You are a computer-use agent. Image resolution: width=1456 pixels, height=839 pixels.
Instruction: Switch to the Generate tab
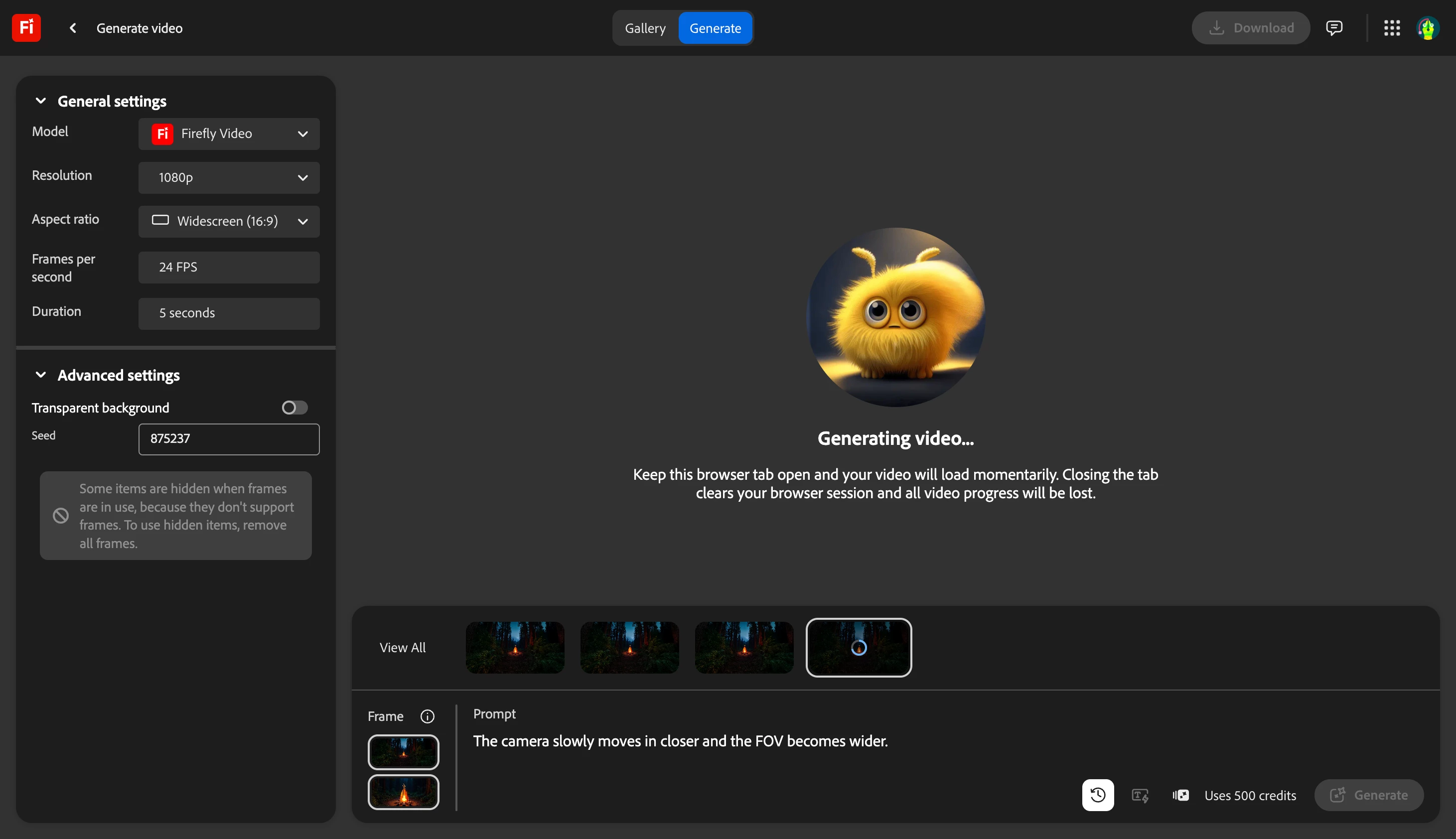point(715,28)
